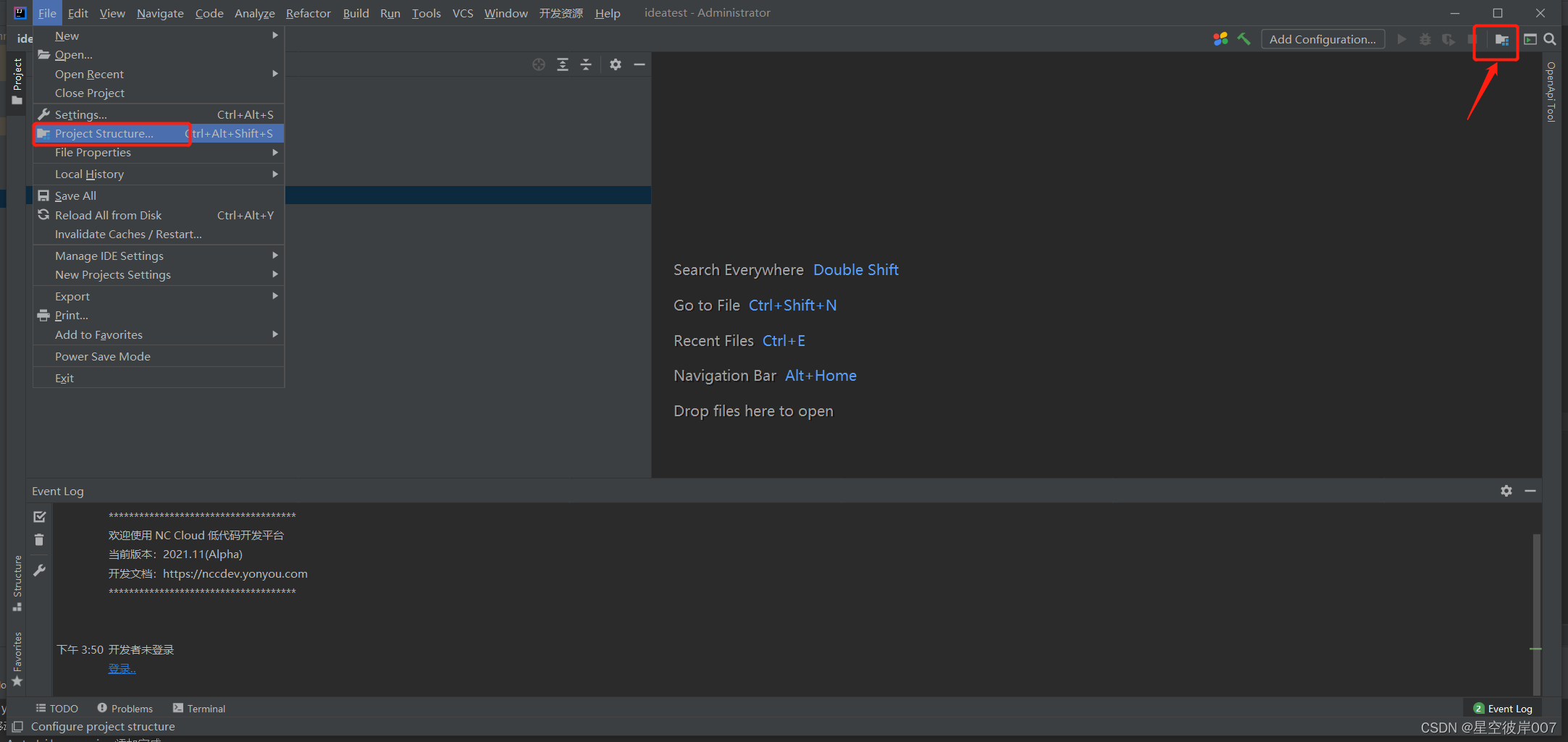Viewport: 1568px width, 742px height.
Task: Select Close Project menu entry
Action: (x=159, y=93)
